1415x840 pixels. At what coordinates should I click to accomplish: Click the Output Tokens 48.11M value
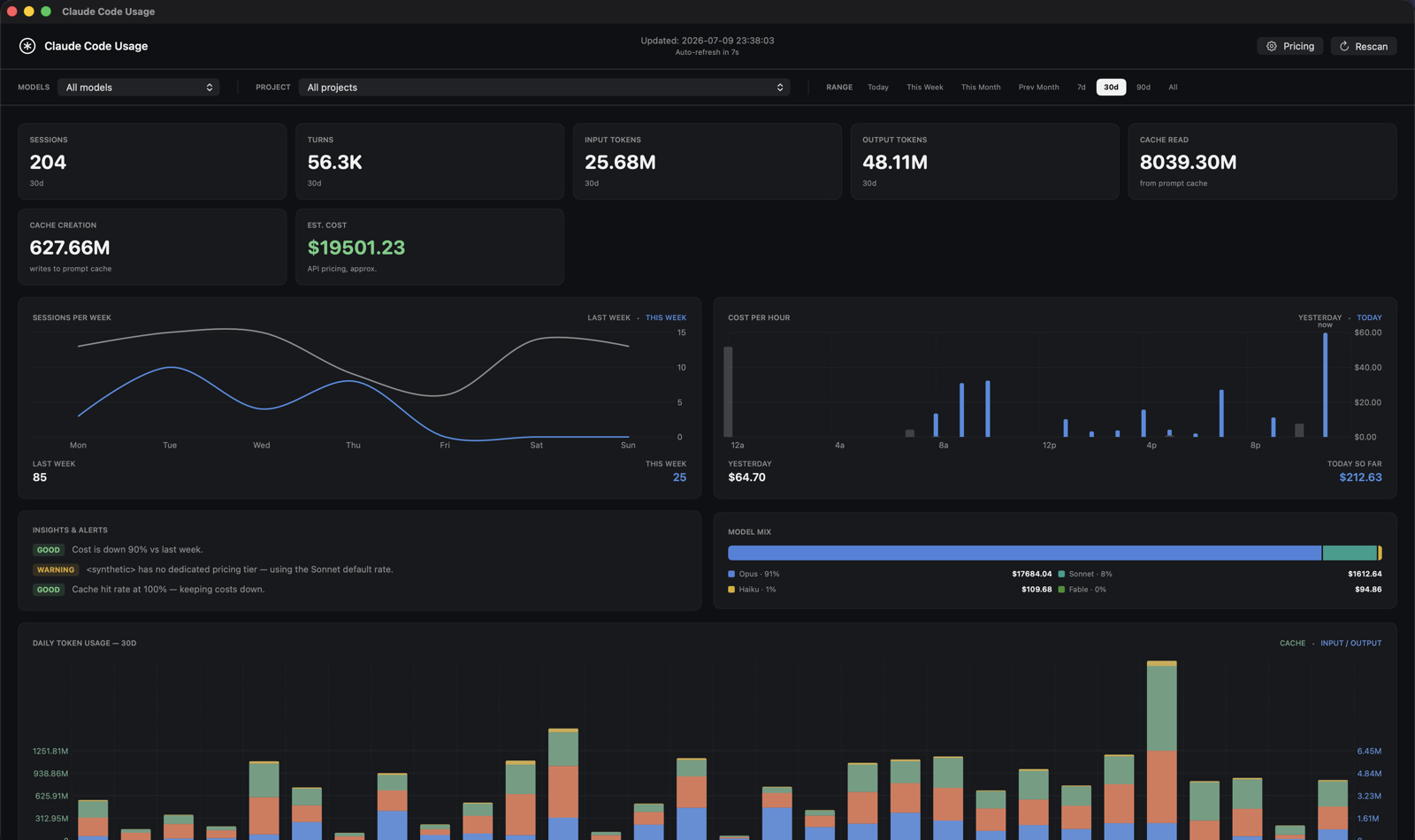coord(895,162)
